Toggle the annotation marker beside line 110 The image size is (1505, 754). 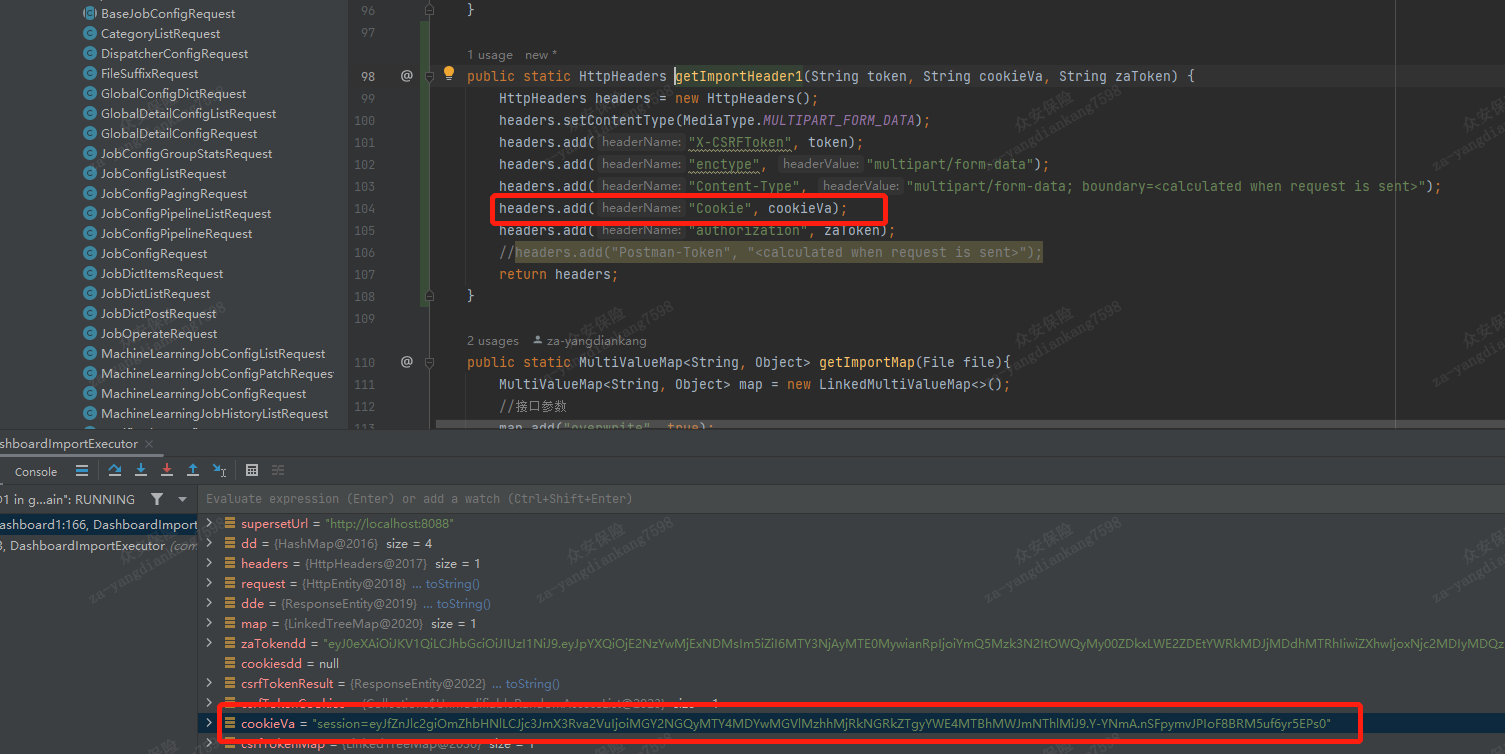coord(407,362)
